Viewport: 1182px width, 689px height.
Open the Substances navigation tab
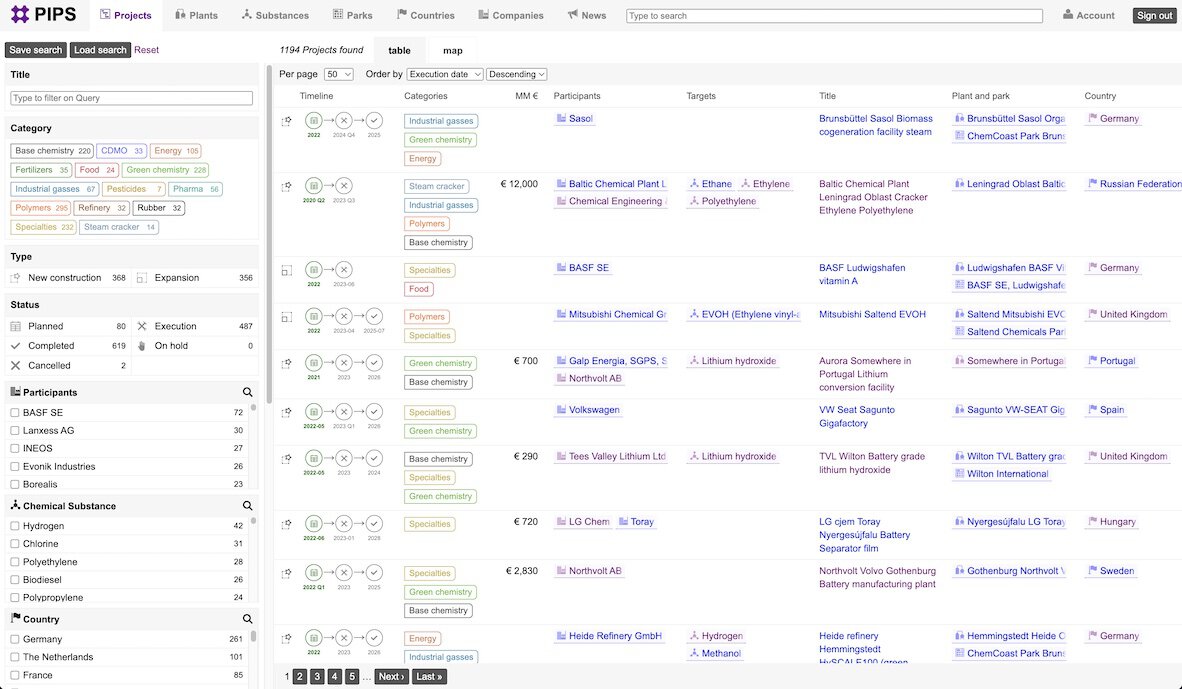click(275, 15)
